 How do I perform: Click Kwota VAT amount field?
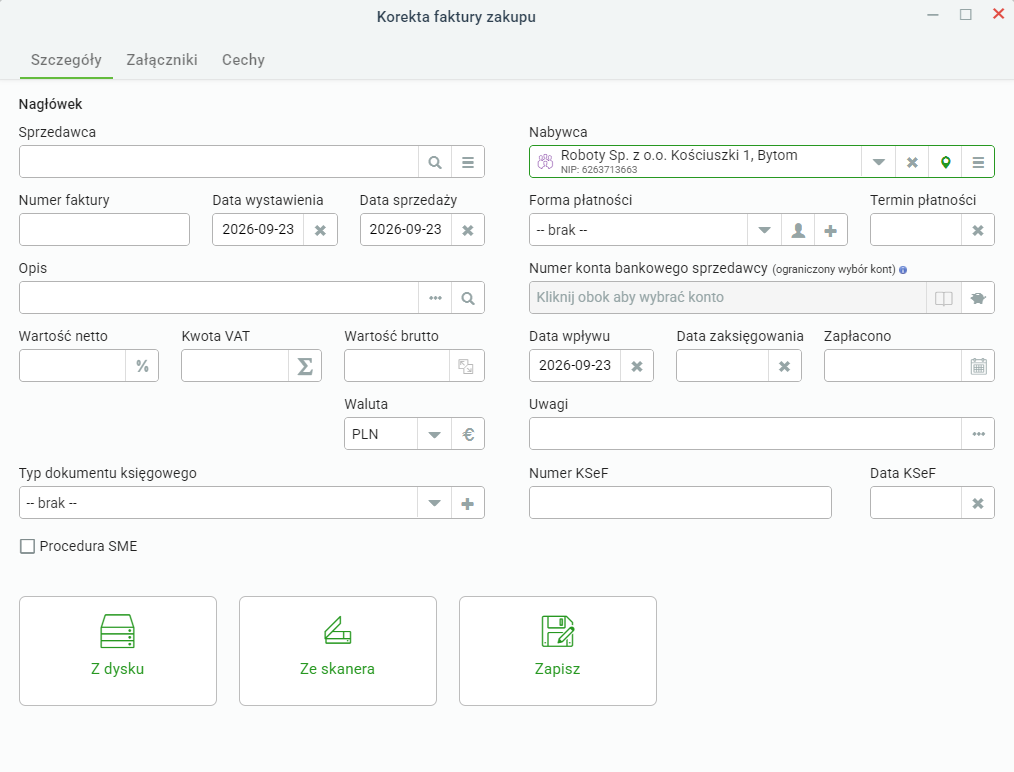point(235,366)
